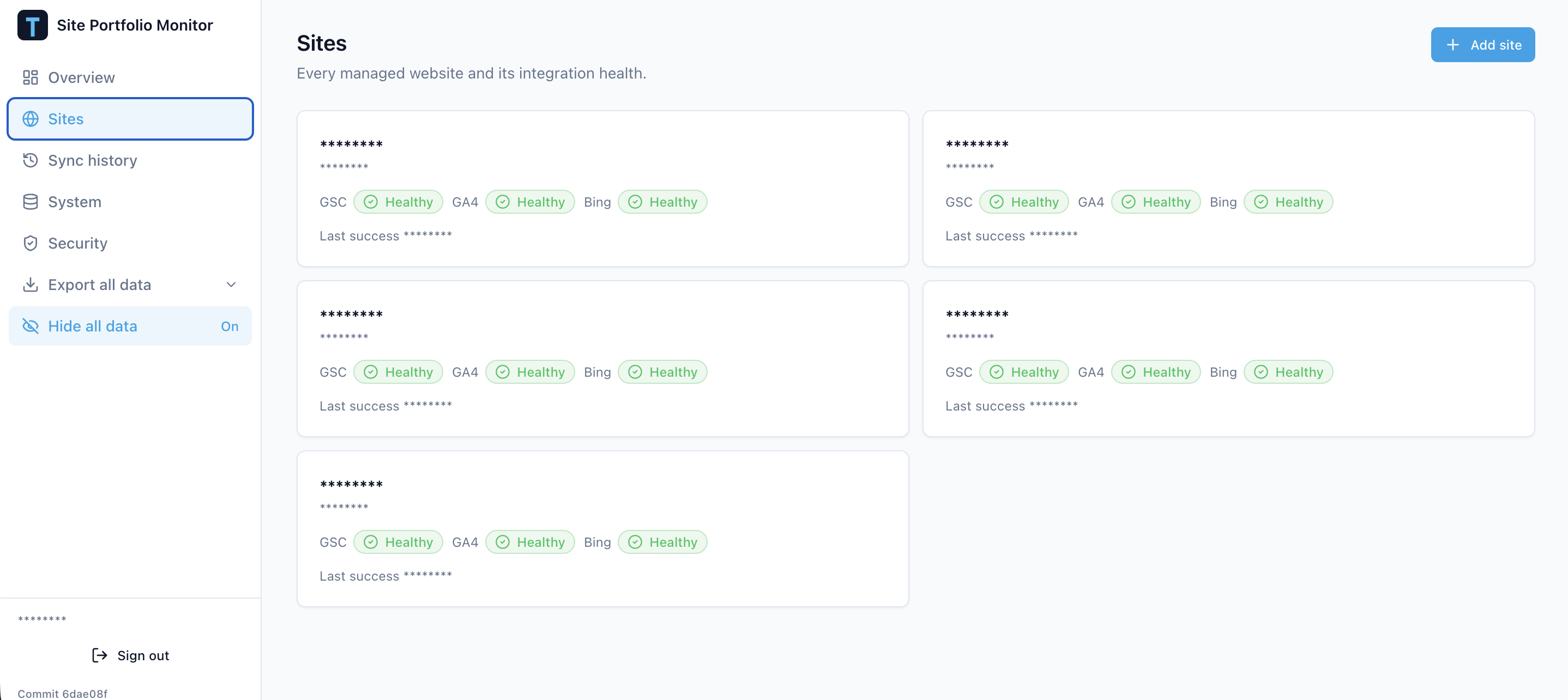Click the Commit 6dae08f text

(x=63, y=693)
